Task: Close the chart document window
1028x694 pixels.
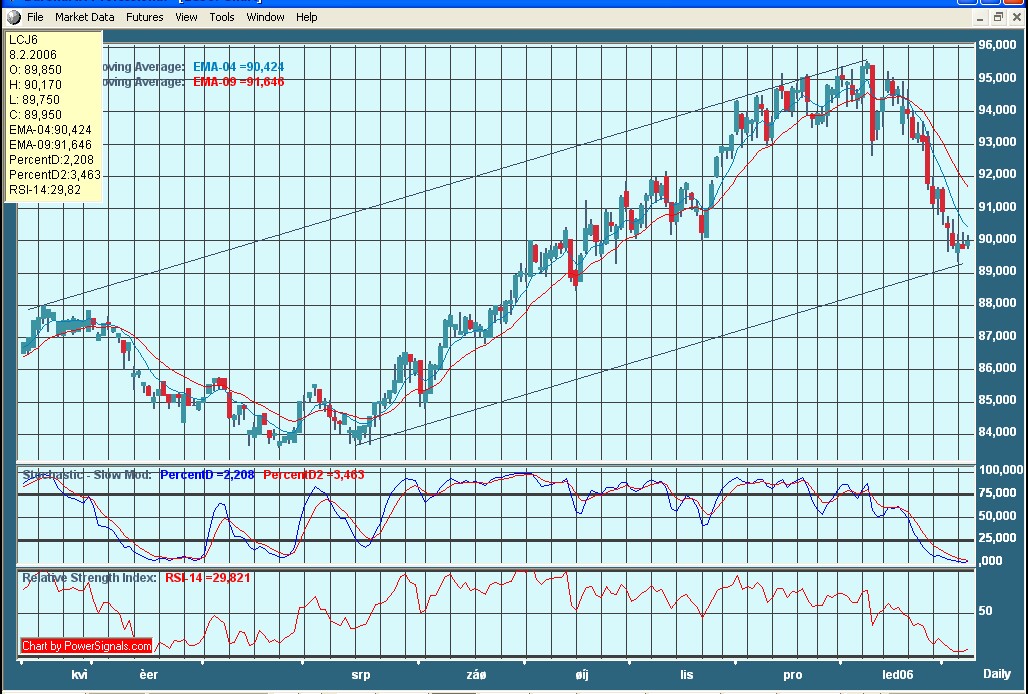Action: (x=1017, y=18)
